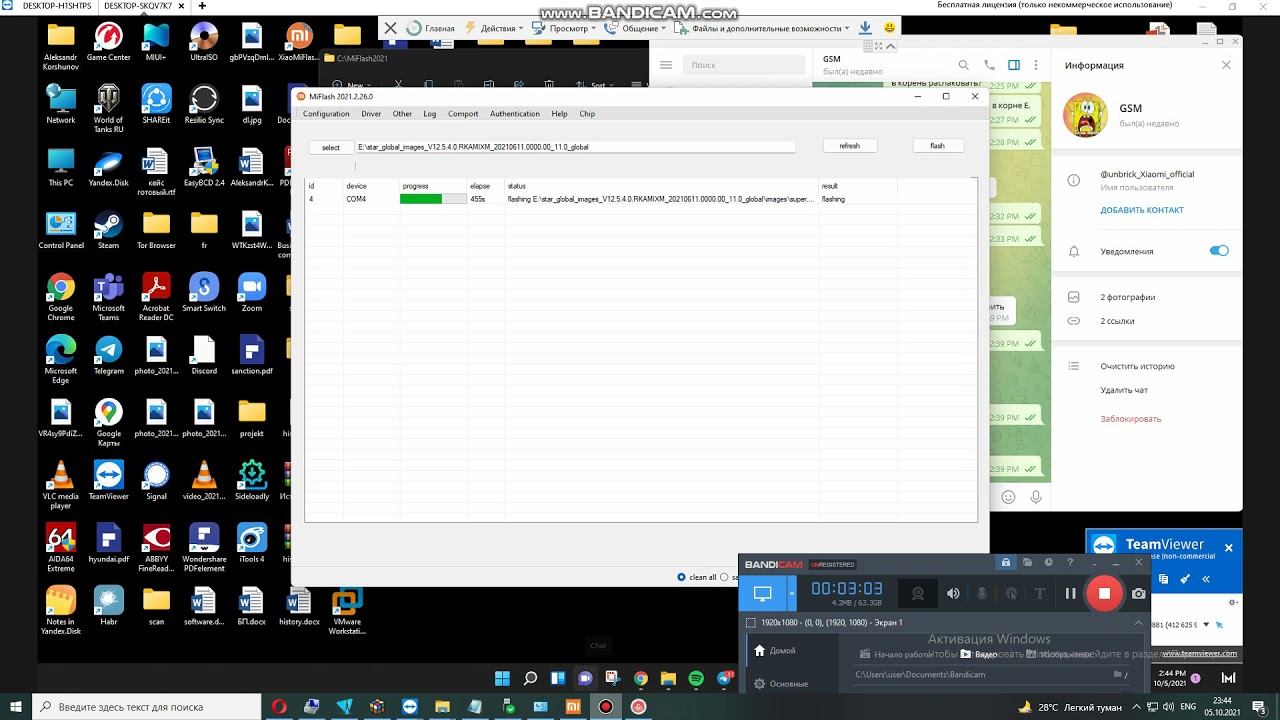Open 2 фотографии in Telegram info
The image size is (1280, 720).
click(1128, 297)
